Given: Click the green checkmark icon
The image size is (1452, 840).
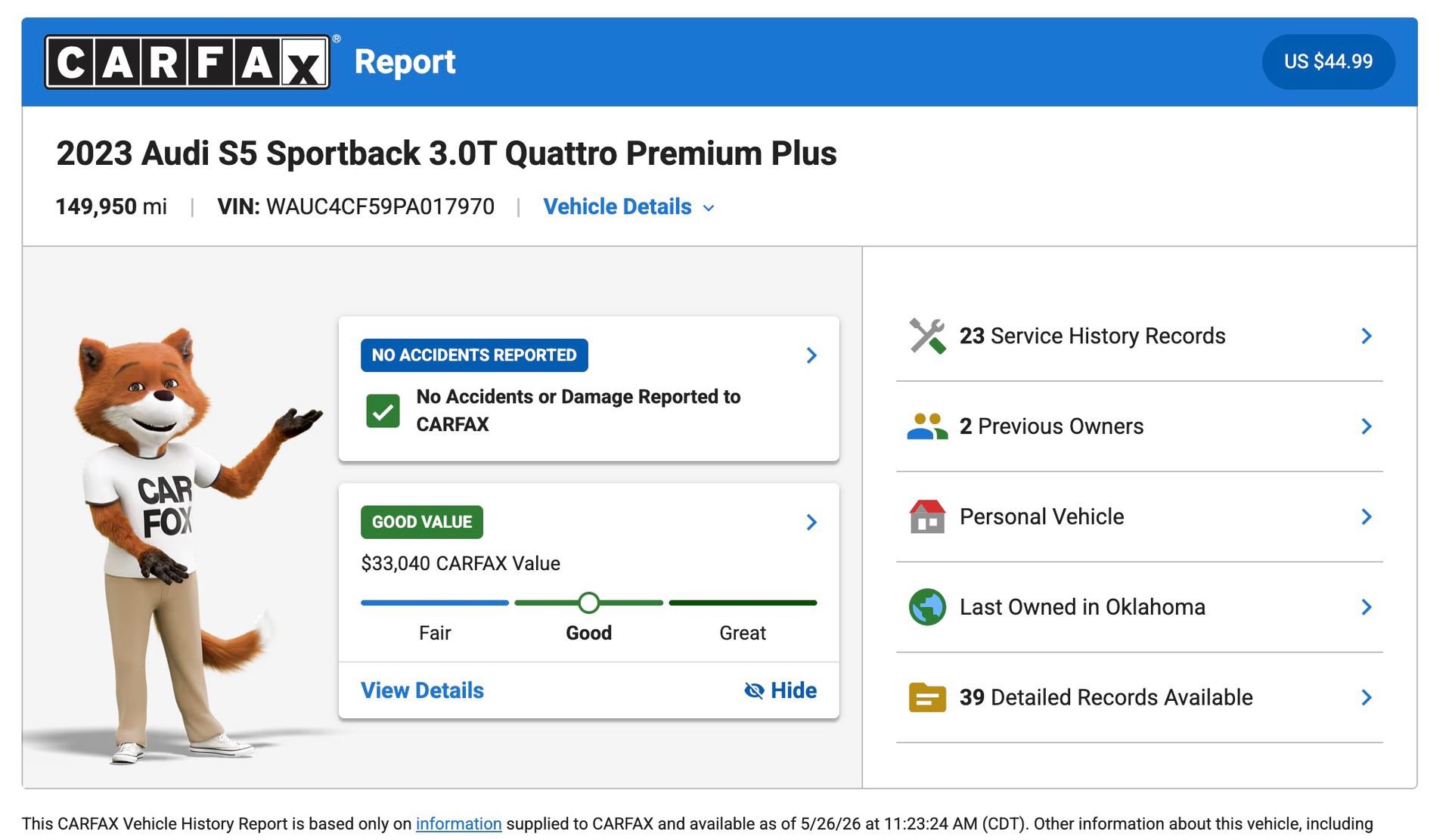Looking at the screenshot, I should [383, 411].
